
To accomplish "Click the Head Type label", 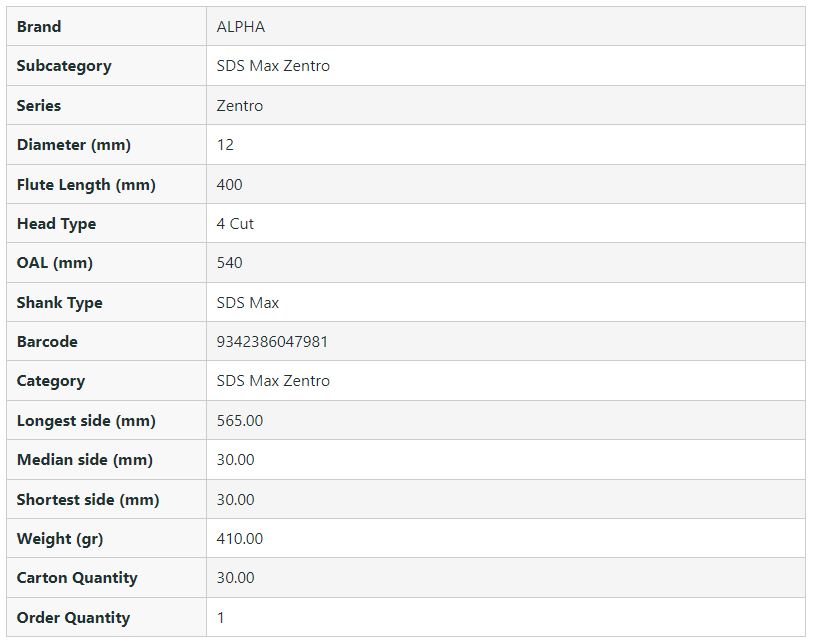I will tap(56, 224).
